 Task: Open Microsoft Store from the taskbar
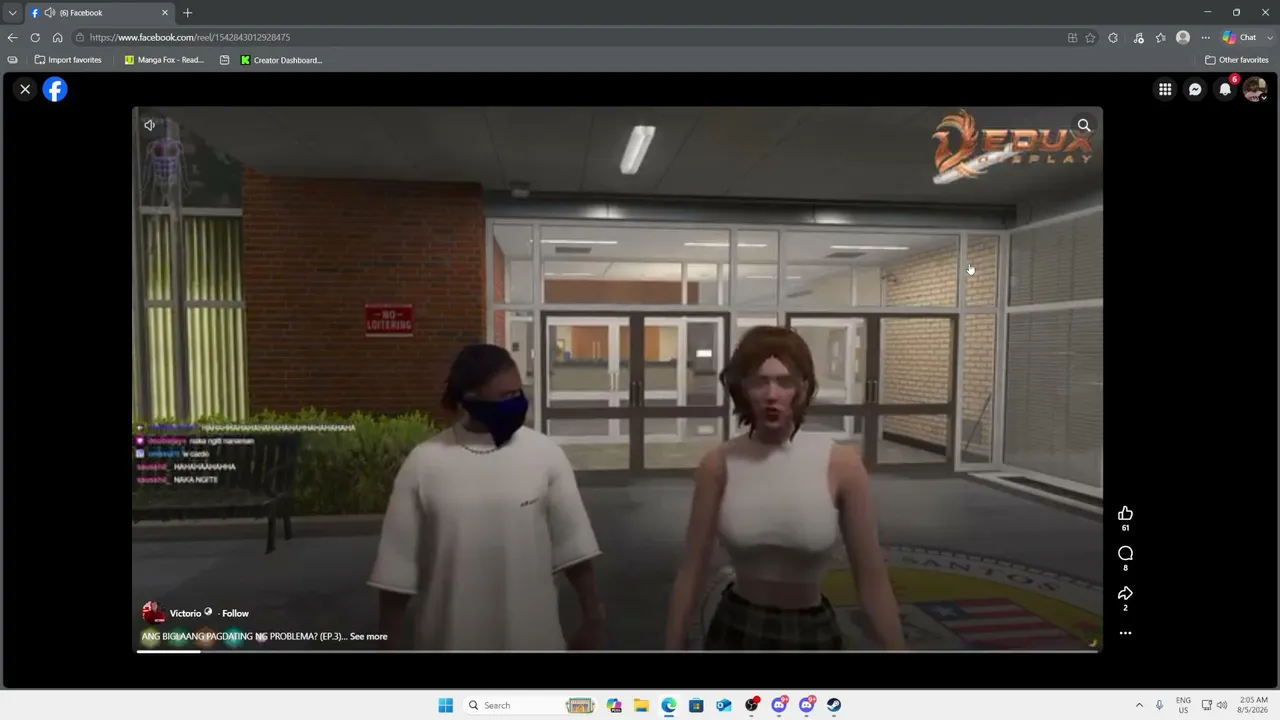[696, 705]
